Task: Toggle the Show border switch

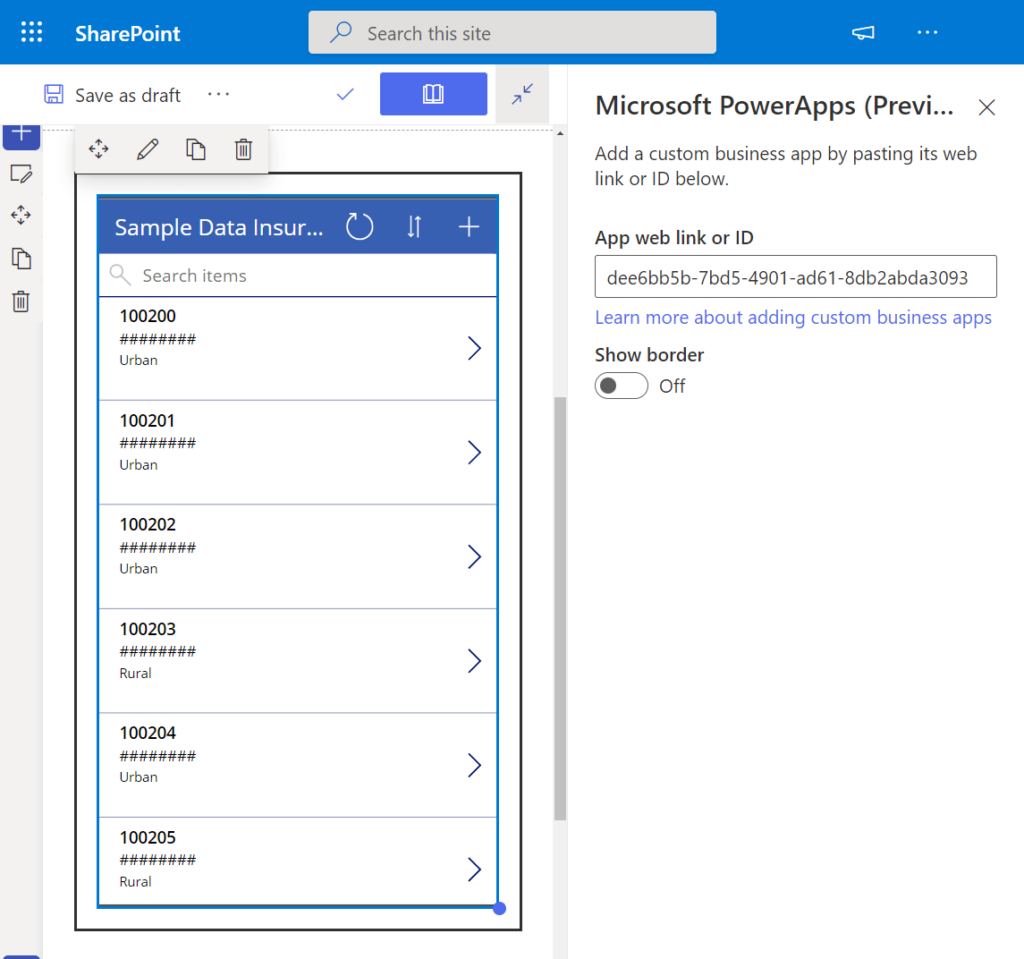Action: click(621, 385)
